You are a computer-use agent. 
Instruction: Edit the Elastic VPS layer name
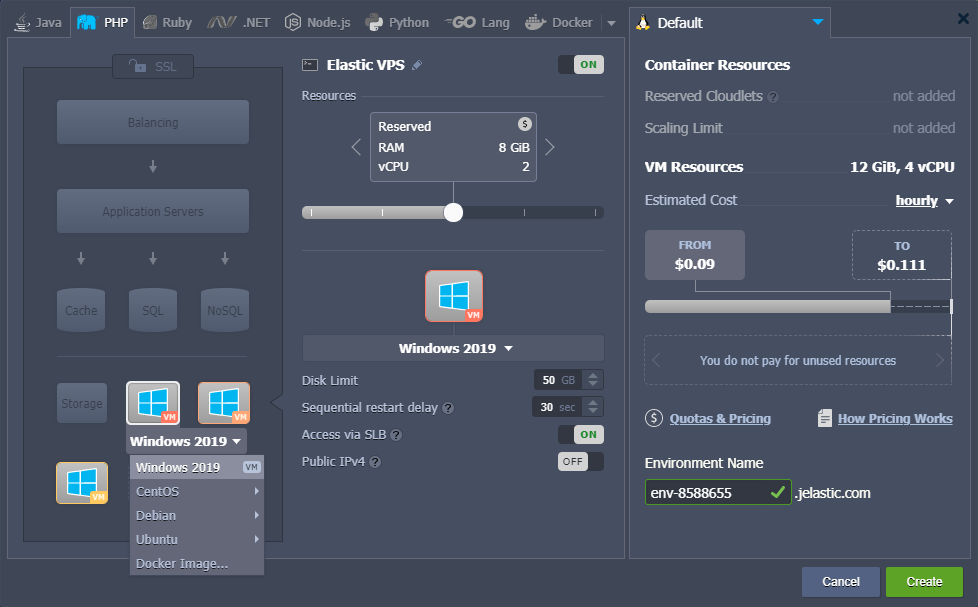coord(417,65)
